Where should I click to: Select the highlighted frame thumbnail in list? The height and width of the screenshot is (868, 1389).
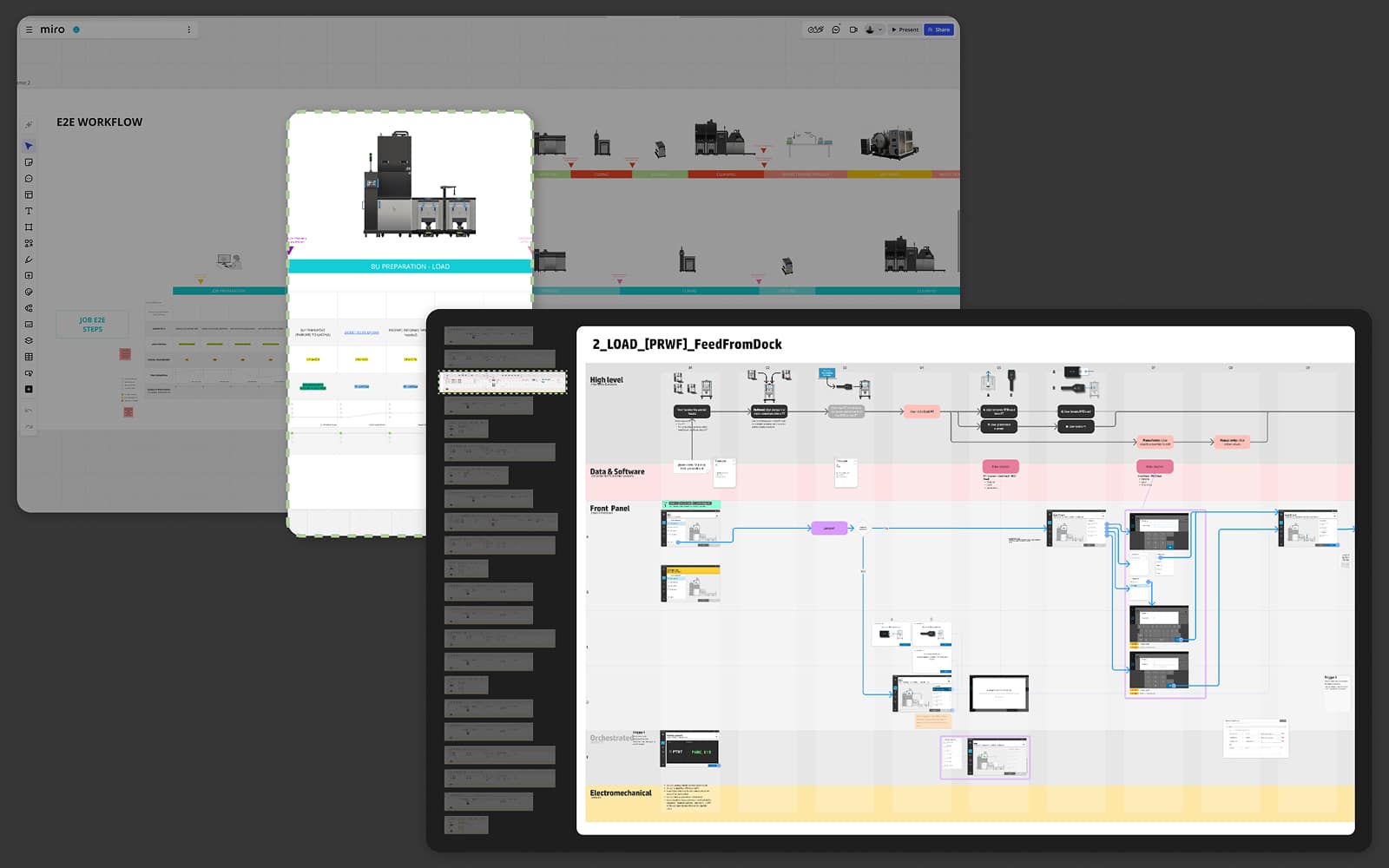coord(503,382)
